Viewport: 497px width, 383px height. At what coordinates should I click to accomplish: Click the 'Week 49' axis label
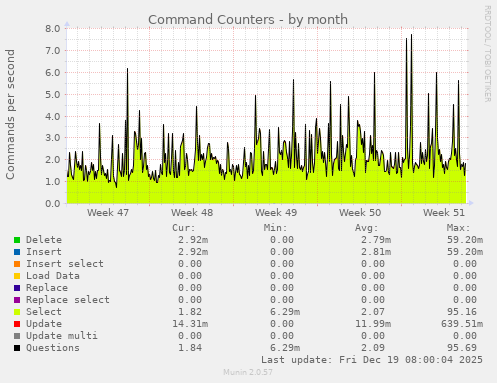pyautogui.click(x=276, y=213)
